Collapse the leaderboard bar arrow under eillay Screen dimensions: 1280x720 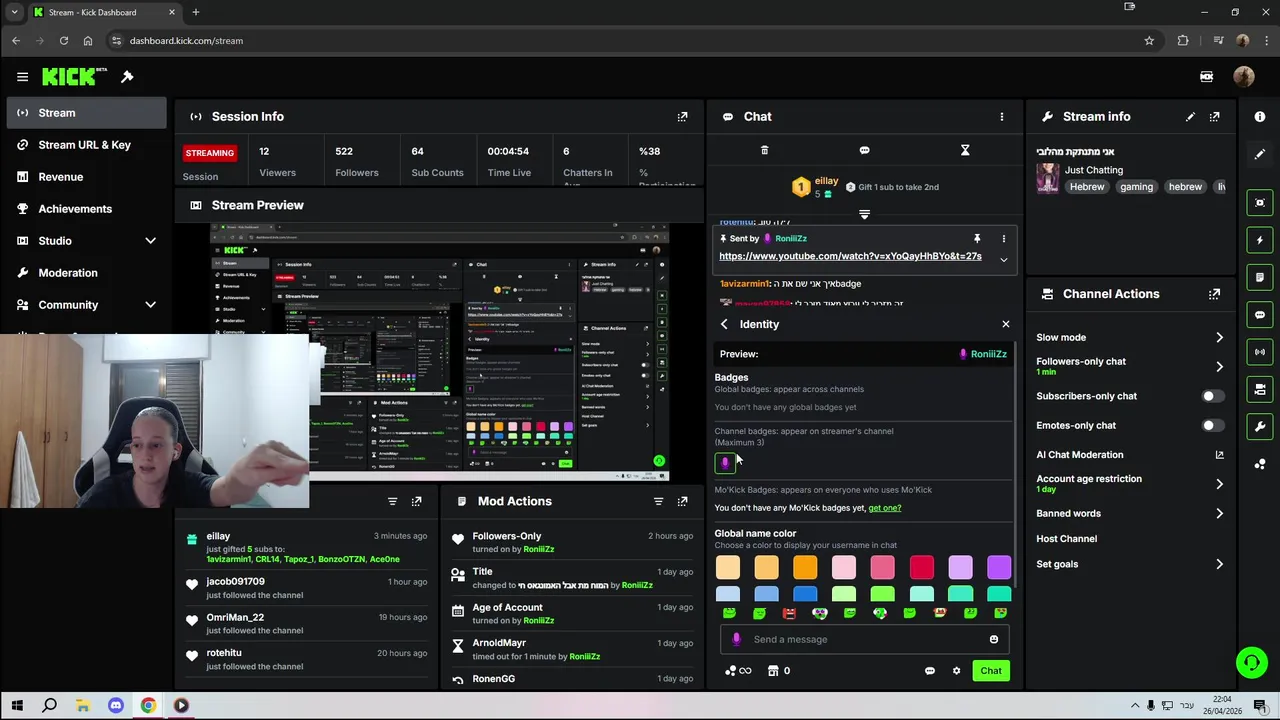(x=864, y=214)
